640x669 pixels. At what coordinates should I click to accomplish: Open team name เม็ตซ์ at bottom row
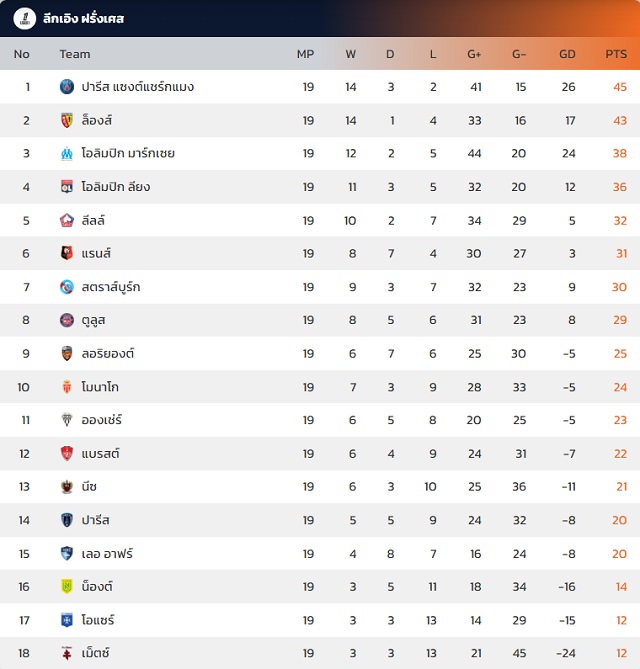coord(96,654)
